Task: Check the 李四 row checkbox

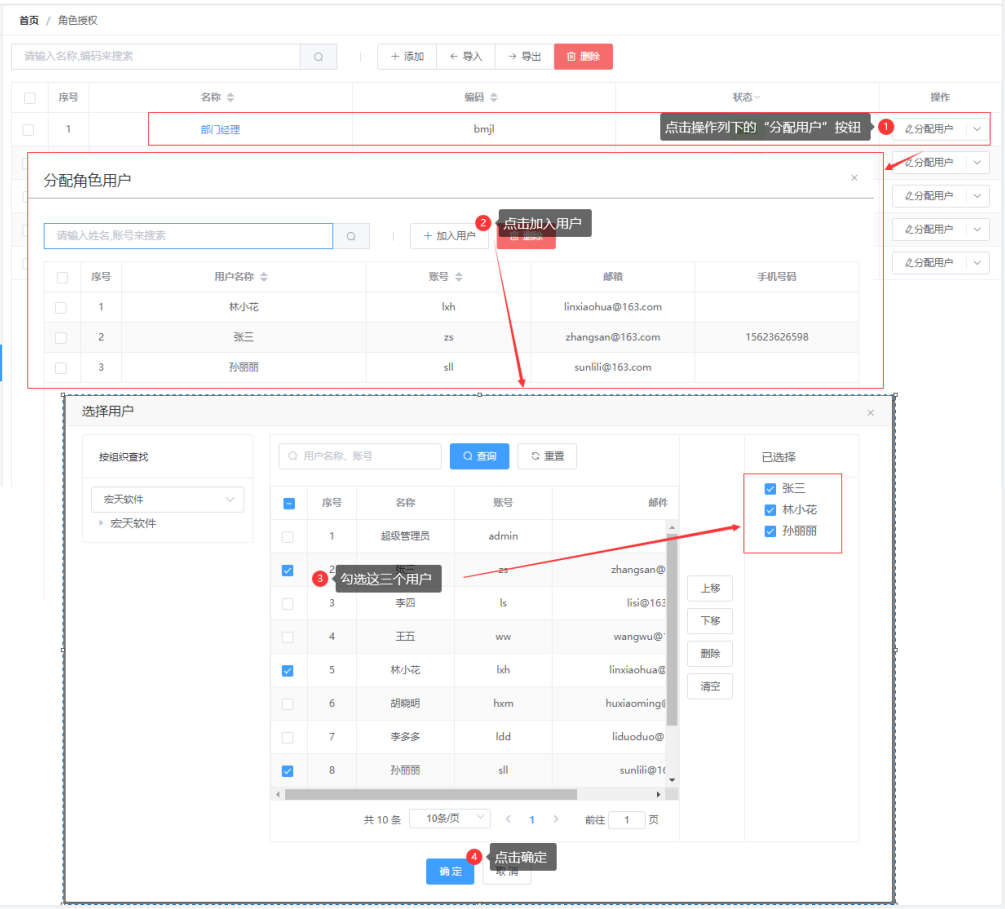Action: pos(288,603)
